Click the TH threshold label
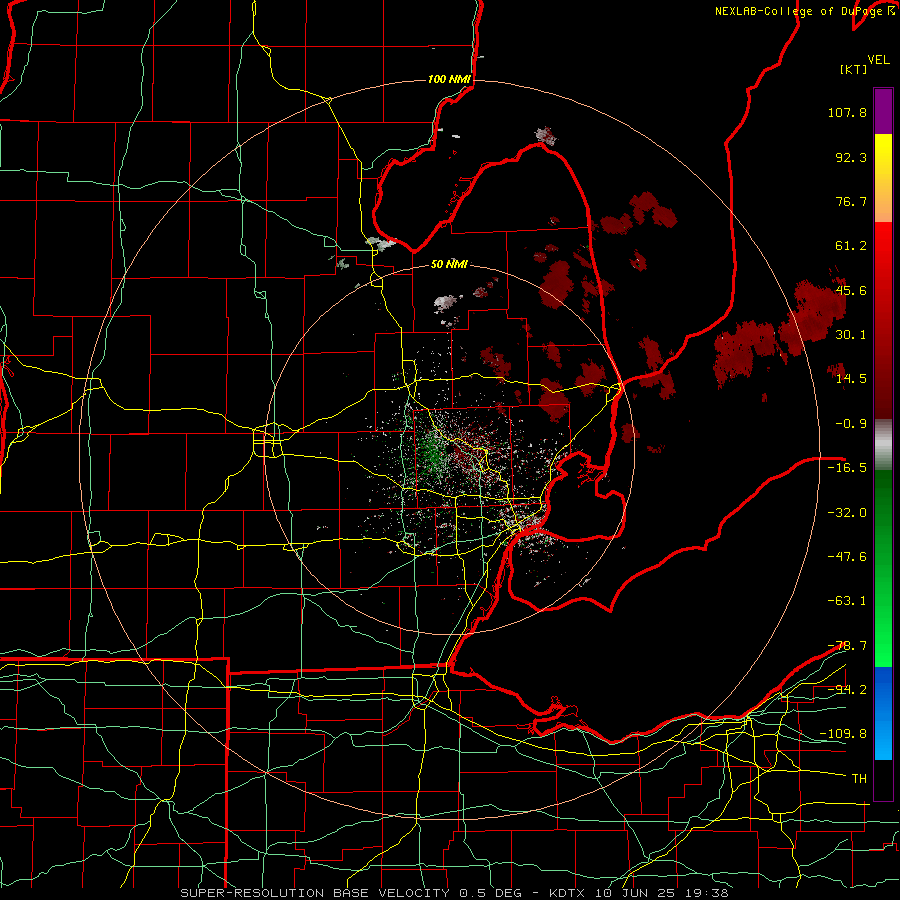 859,779
